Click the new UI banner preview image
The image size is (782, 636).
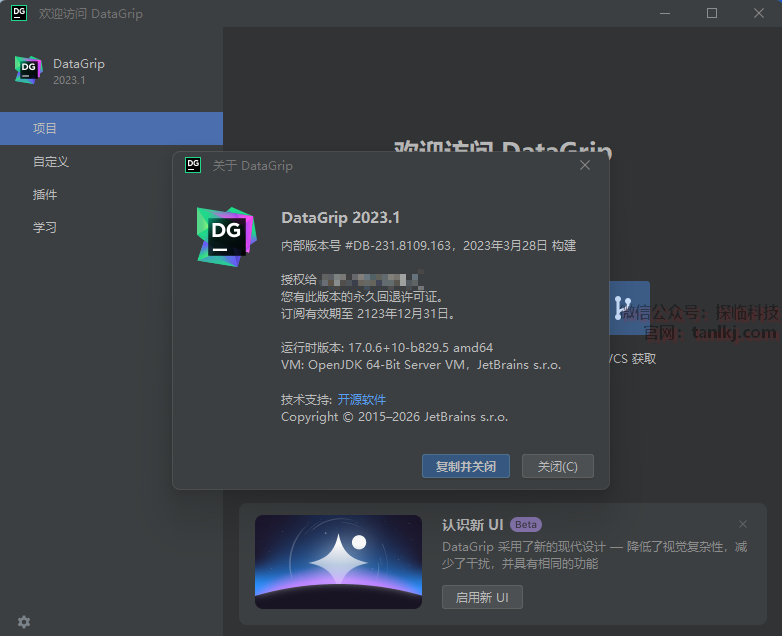[x=338, y=561]
